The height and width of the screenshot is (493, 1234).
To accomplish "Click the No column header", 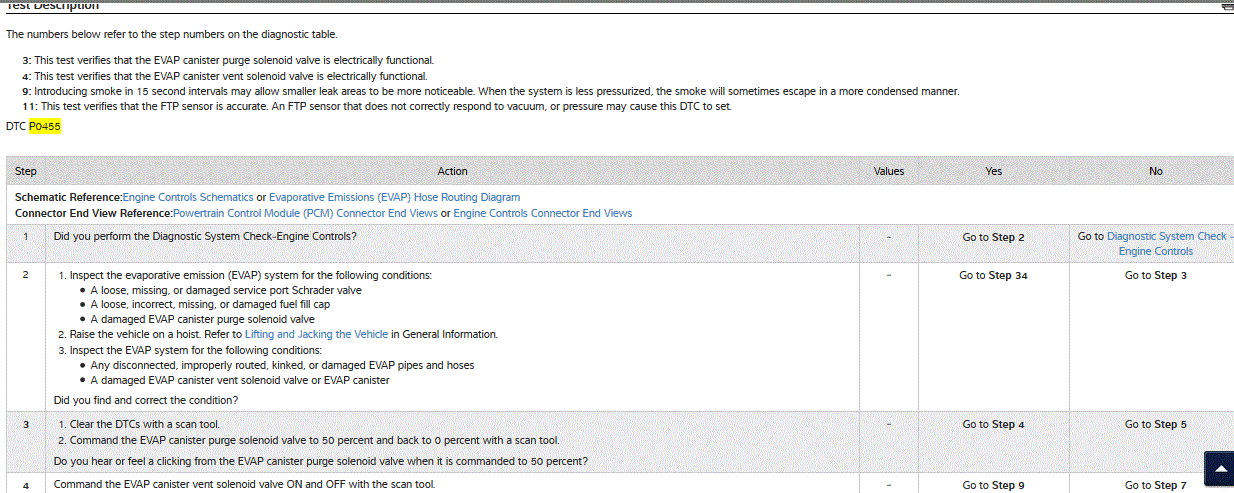I will 1155,171.
